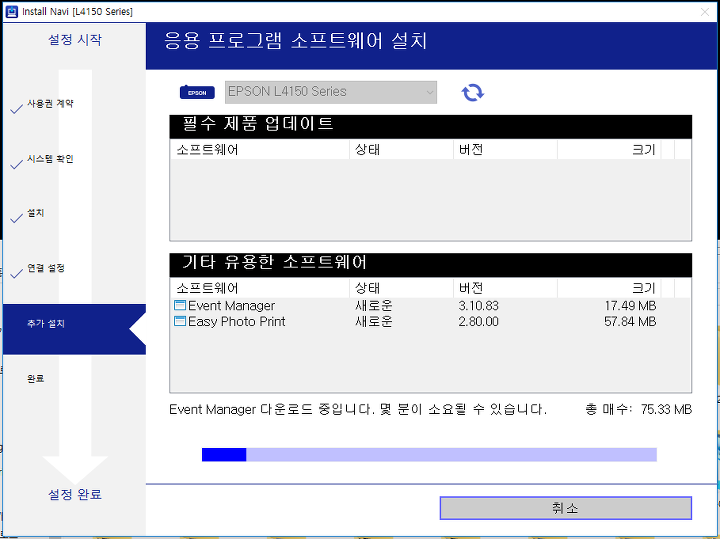Viewport: 720px width, 539px height.
Task: Click the download progress bar
Action: pos(429,455)
